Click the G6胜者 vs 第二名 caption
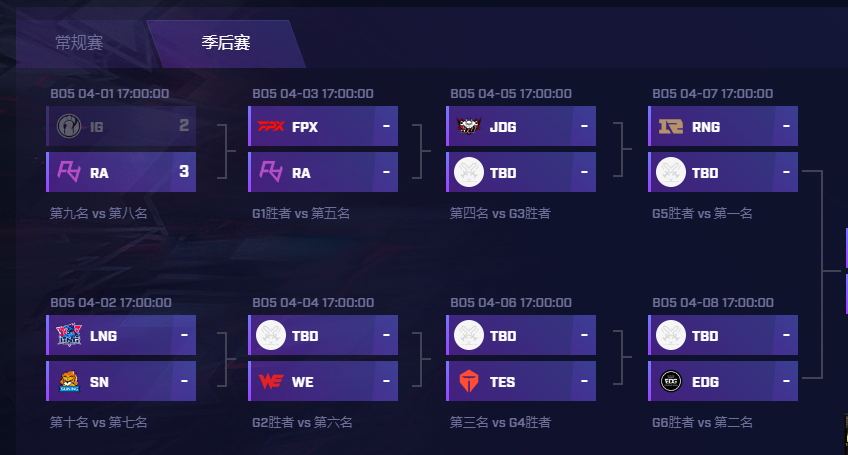The width and height of the screenshot is (848, 455). [x=702, y=422]
